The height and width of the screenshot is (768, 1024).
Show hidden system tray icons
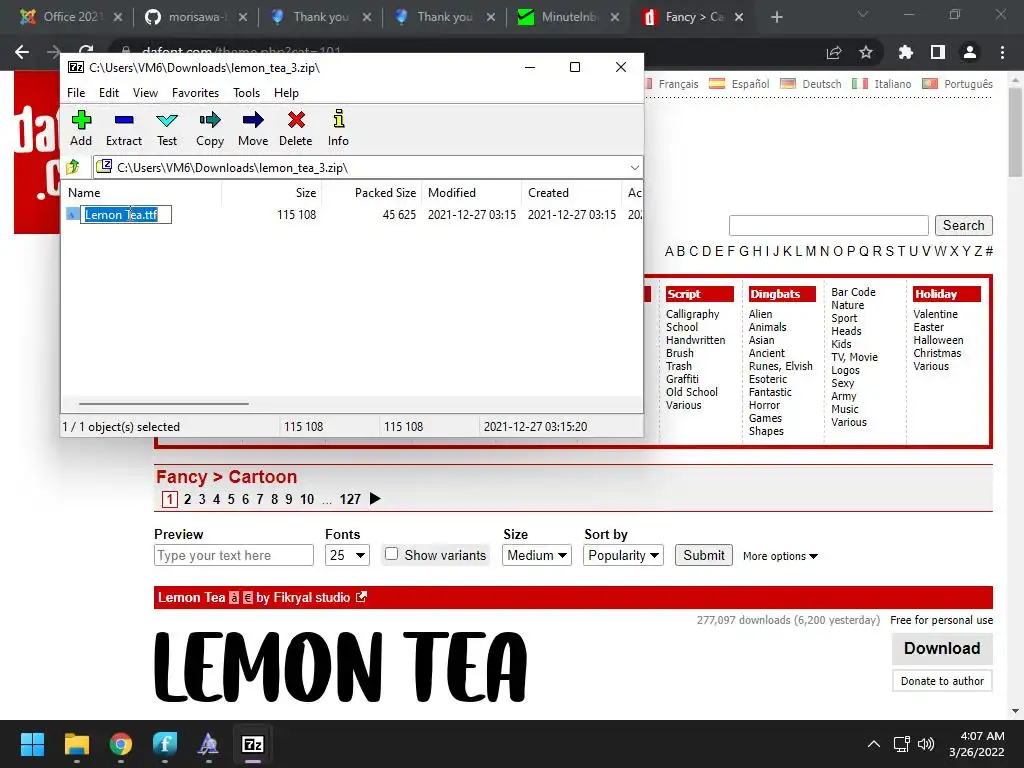(x=873, y=744)
